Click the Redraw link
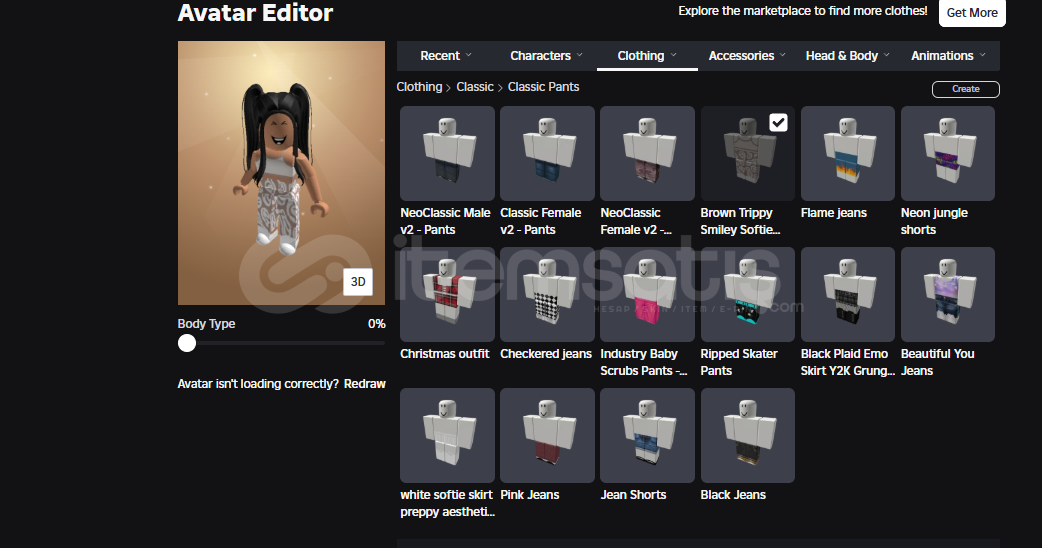Screen dimensions: 1042x548 (364, 384)
